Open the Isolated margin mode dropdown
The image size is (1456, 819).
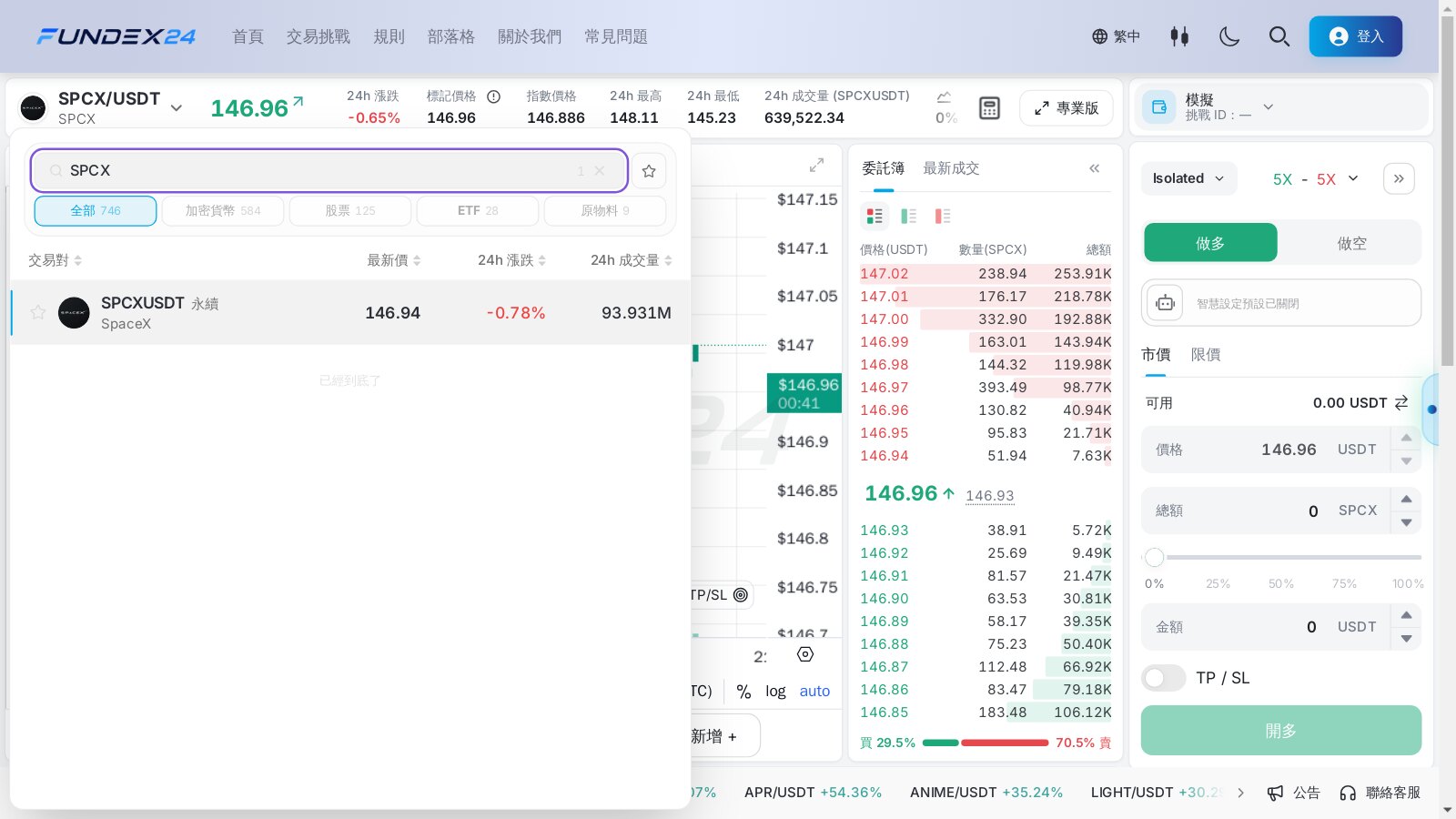click(x=1188, y=178)
